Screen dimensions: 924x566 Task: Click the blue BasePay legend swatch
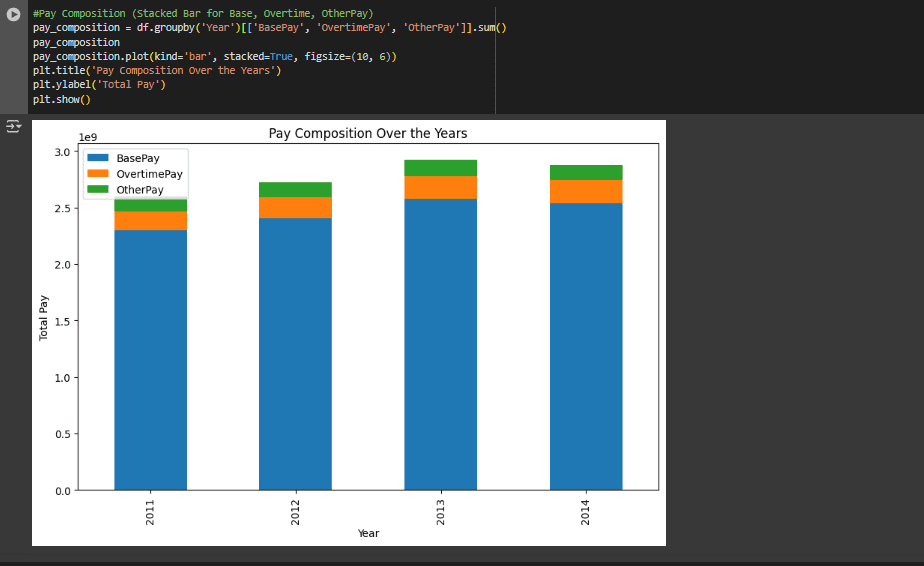point(98,158)
